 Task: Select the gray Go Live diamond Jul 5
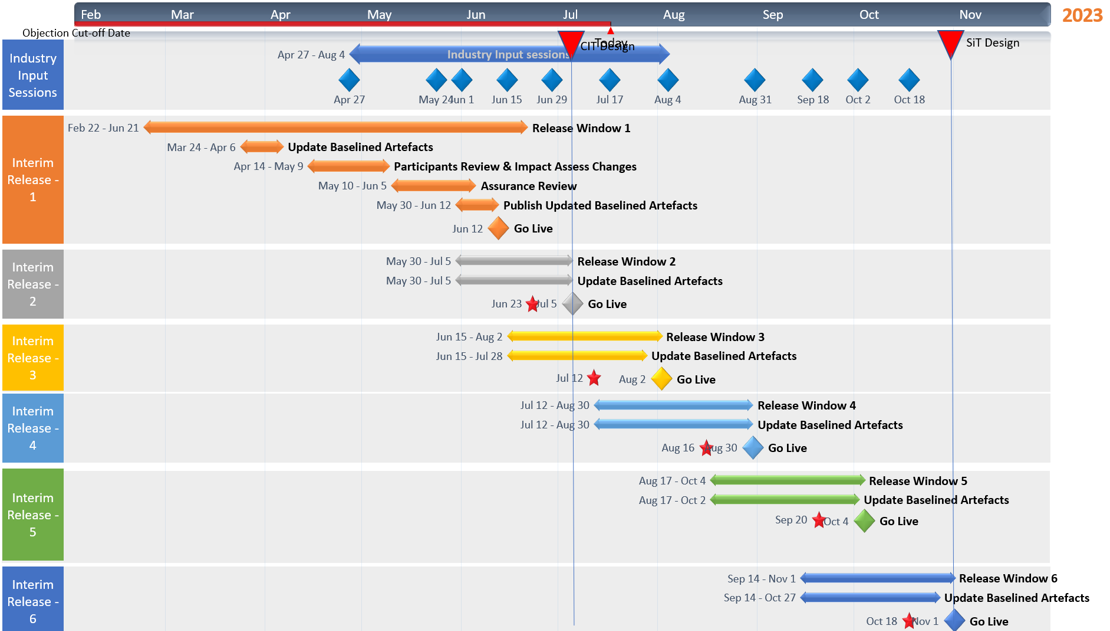click(x=572, y=304)
